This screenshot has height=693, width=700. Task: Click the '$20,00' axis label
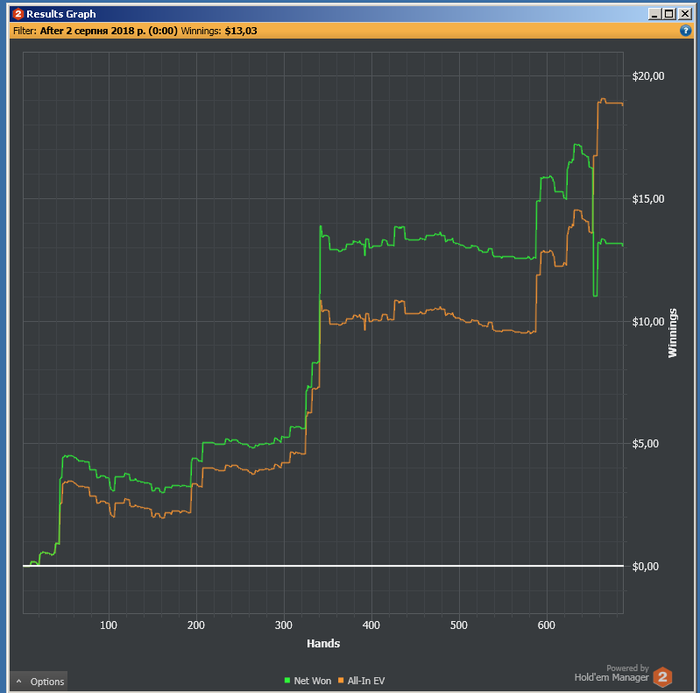click(x=648, y=76)
